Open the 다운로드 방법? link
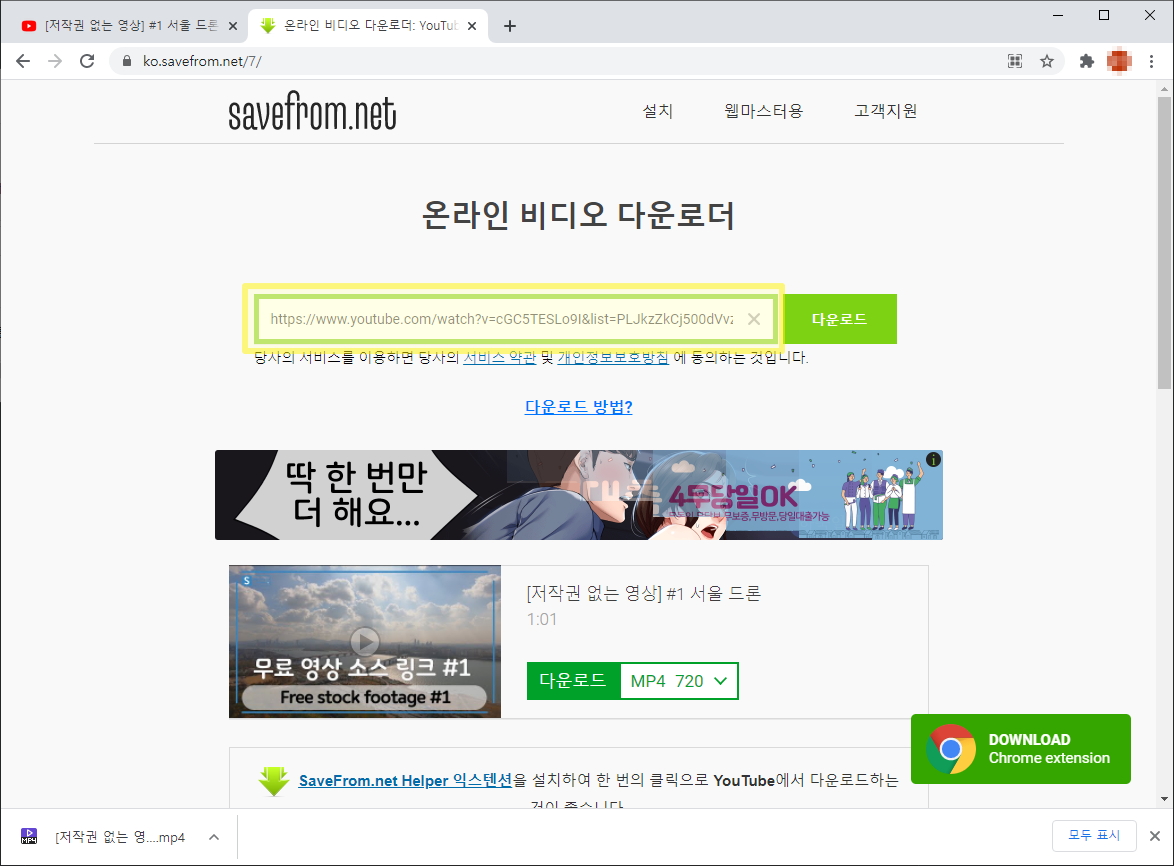Image resolution: width=1174 pixels, height=866 pixels. click(x=578, y=407)
